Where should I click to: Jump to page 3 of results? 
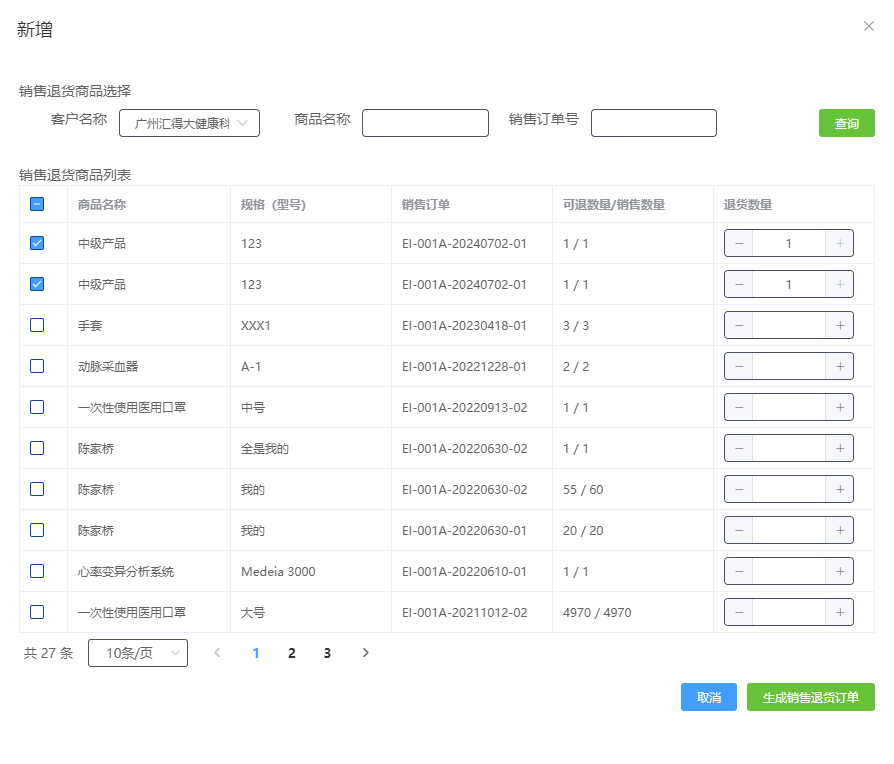click(327, 653)
